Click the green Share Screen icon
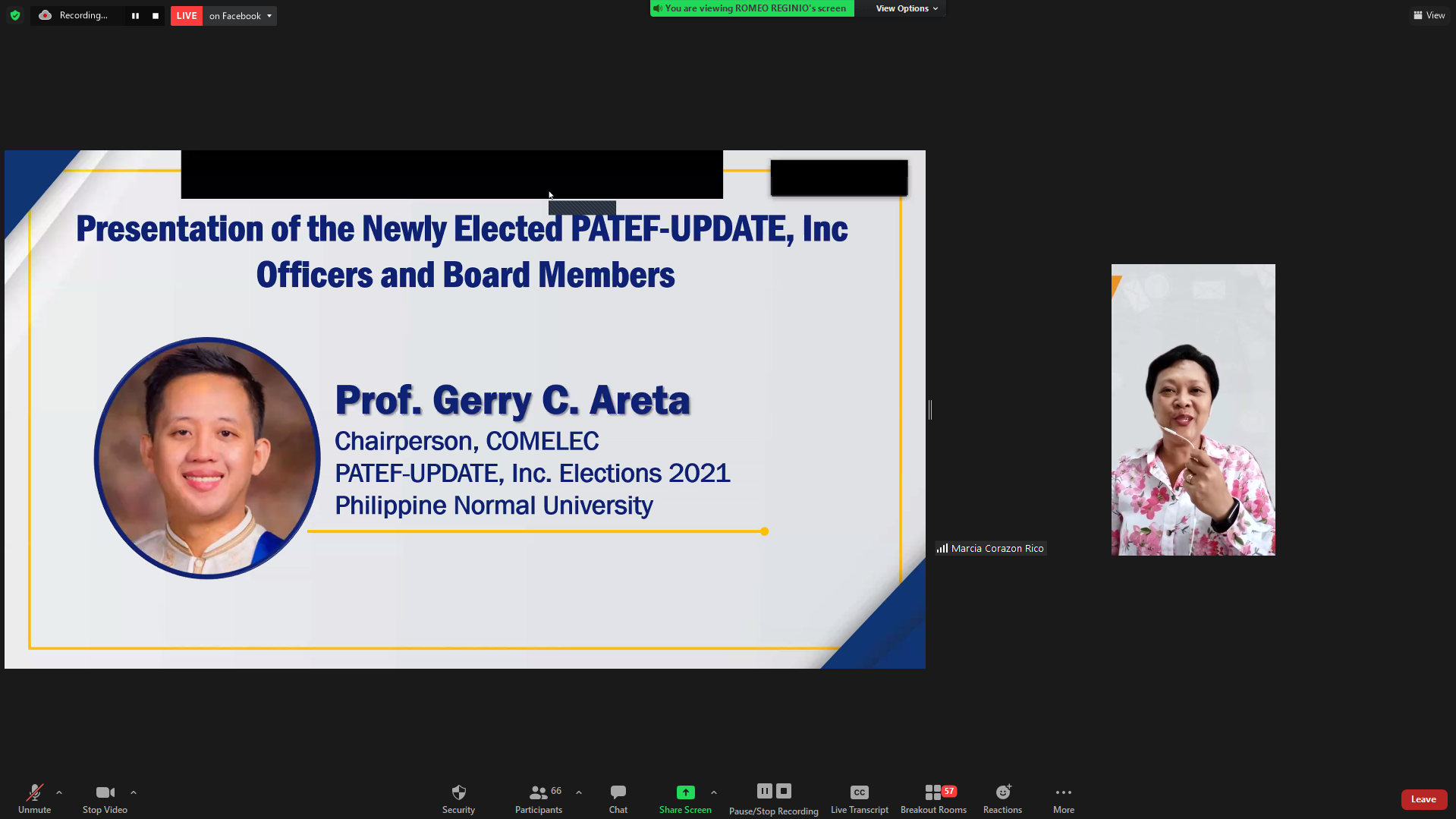The height and width of the screenshot is (819, 1456). (685, 792)
